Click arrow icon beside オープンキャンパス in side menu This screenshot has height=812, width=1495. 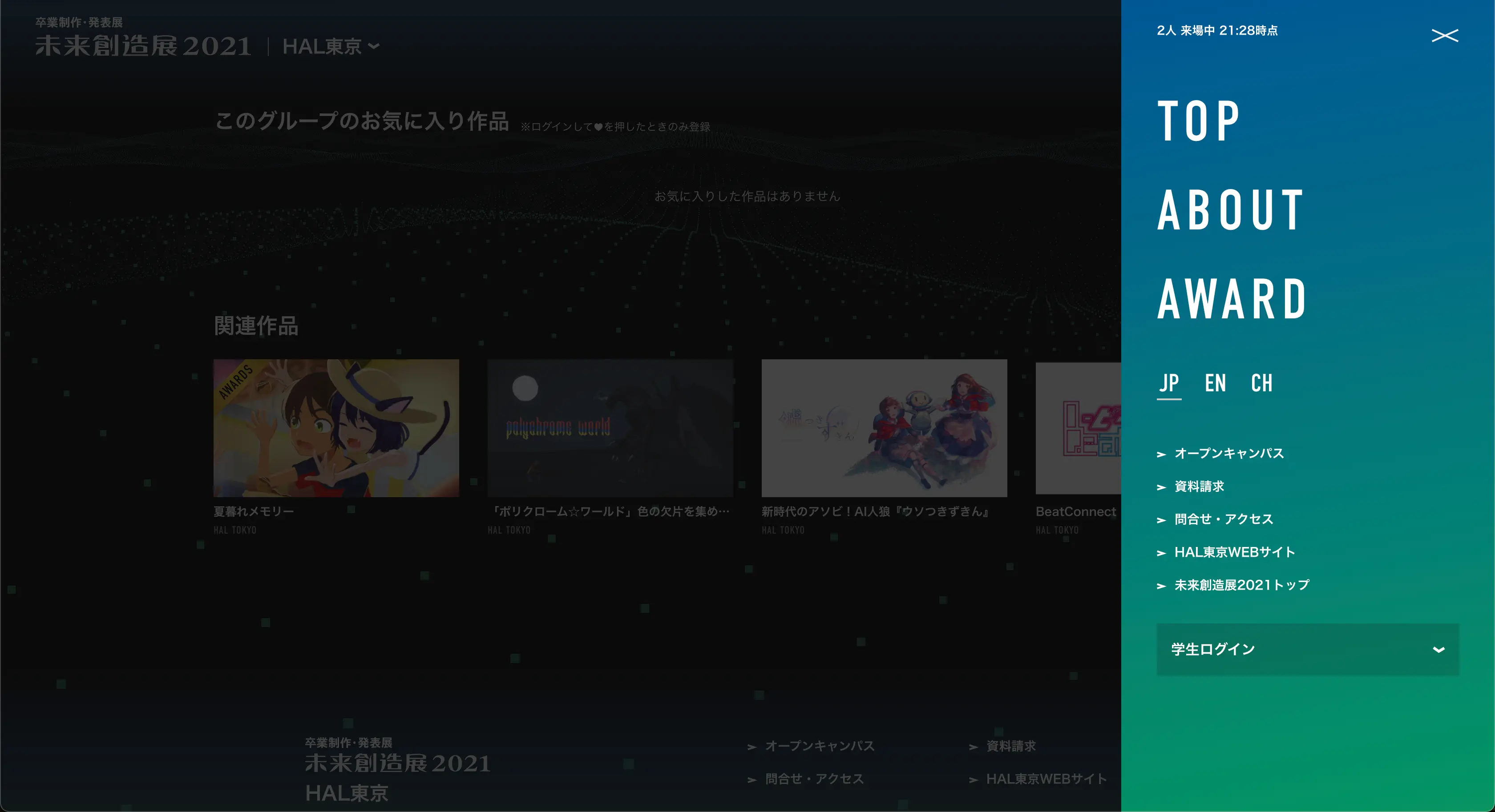1161,454
